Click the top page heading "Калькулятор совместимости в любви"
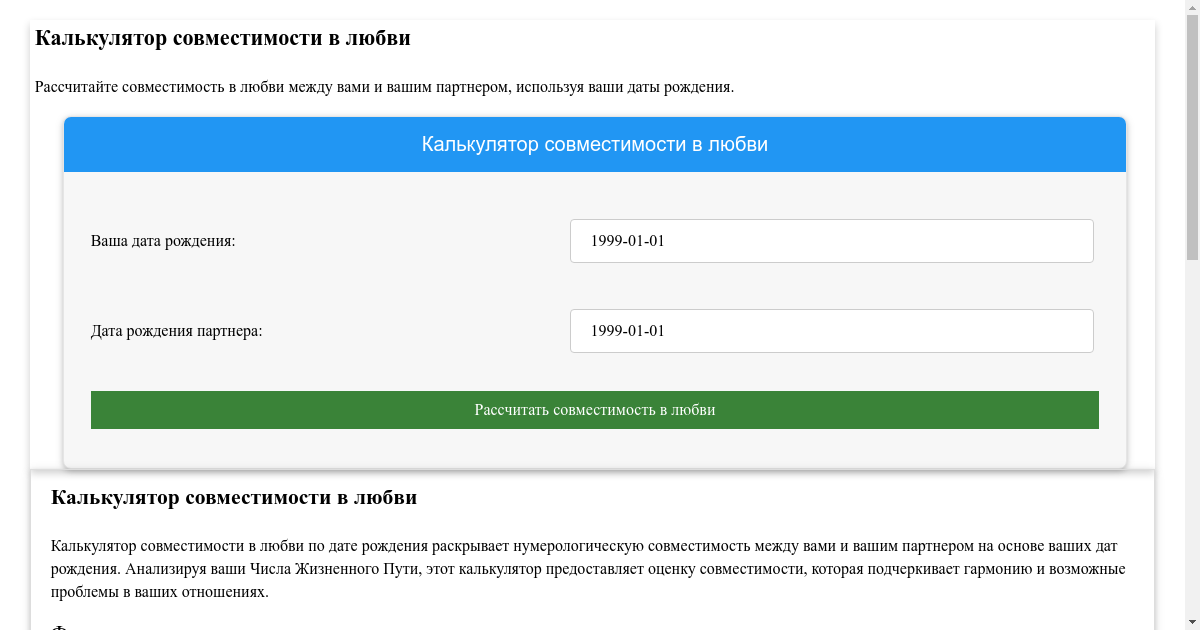The width and height of the screenshot is (1200, 630). click(223, 39)
